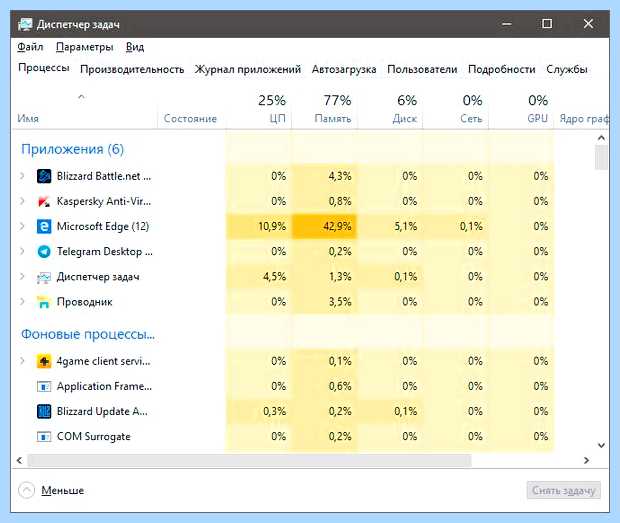Click the Диспетчер задач row icon
The width and height of the screenshot is (620, 523).
tap(44, 277)
